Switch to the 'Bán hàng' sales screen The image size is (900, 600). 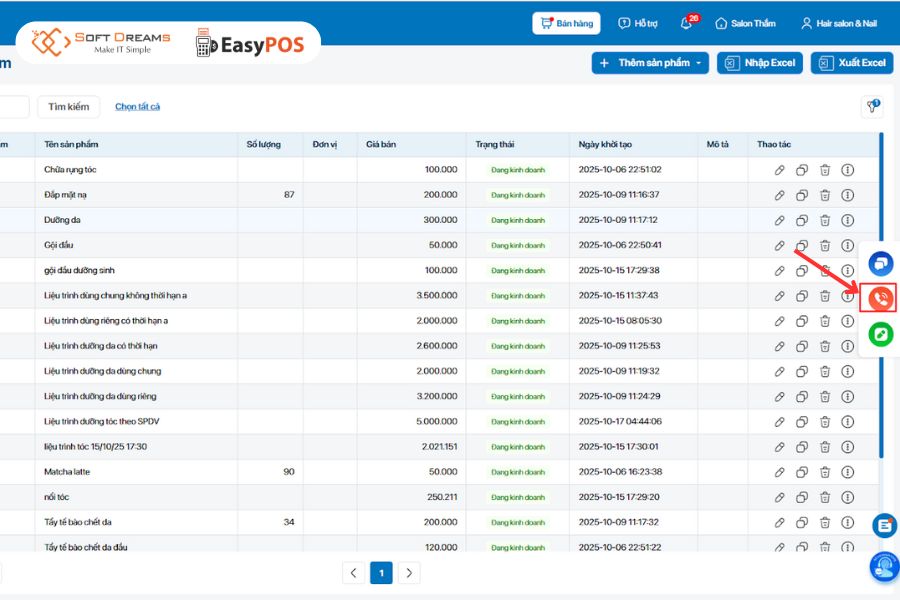coord(566,23)
